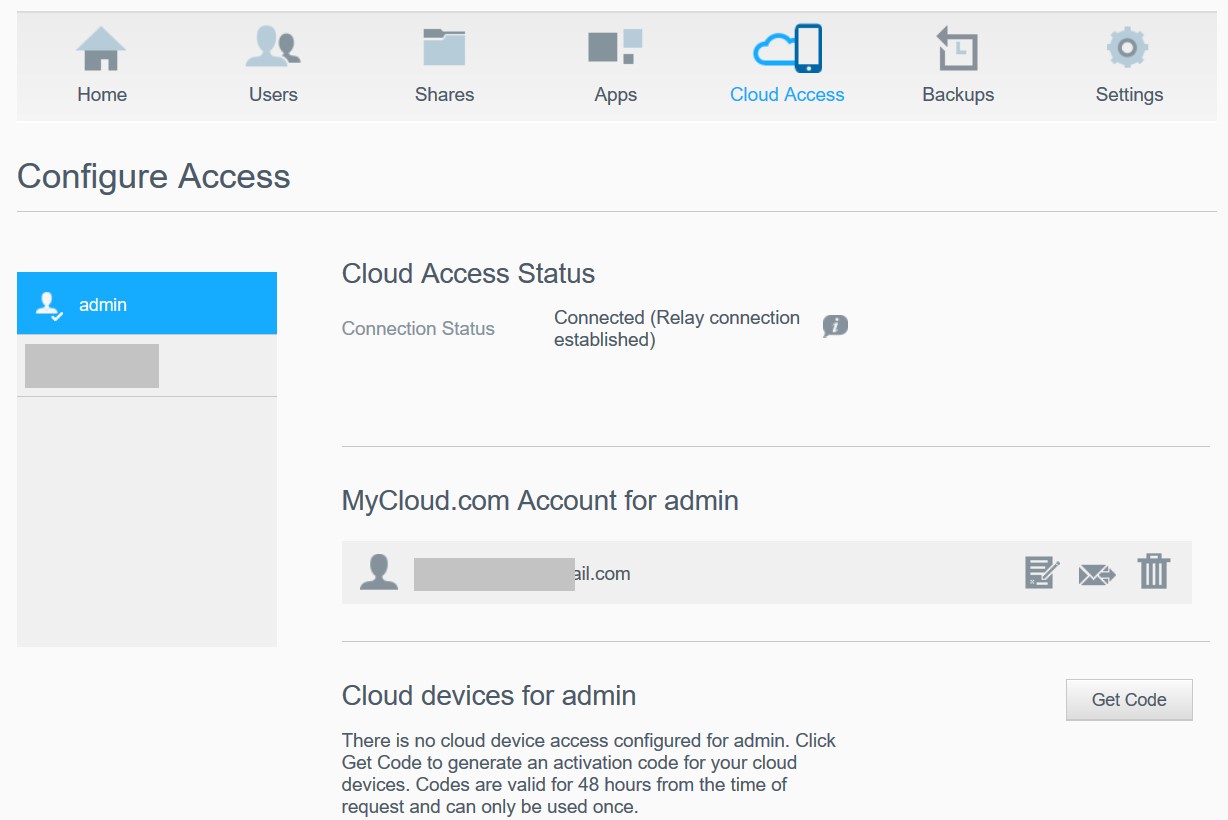Click the Backups clock icon
This screenshot has height=820, width=1228.
957,49
